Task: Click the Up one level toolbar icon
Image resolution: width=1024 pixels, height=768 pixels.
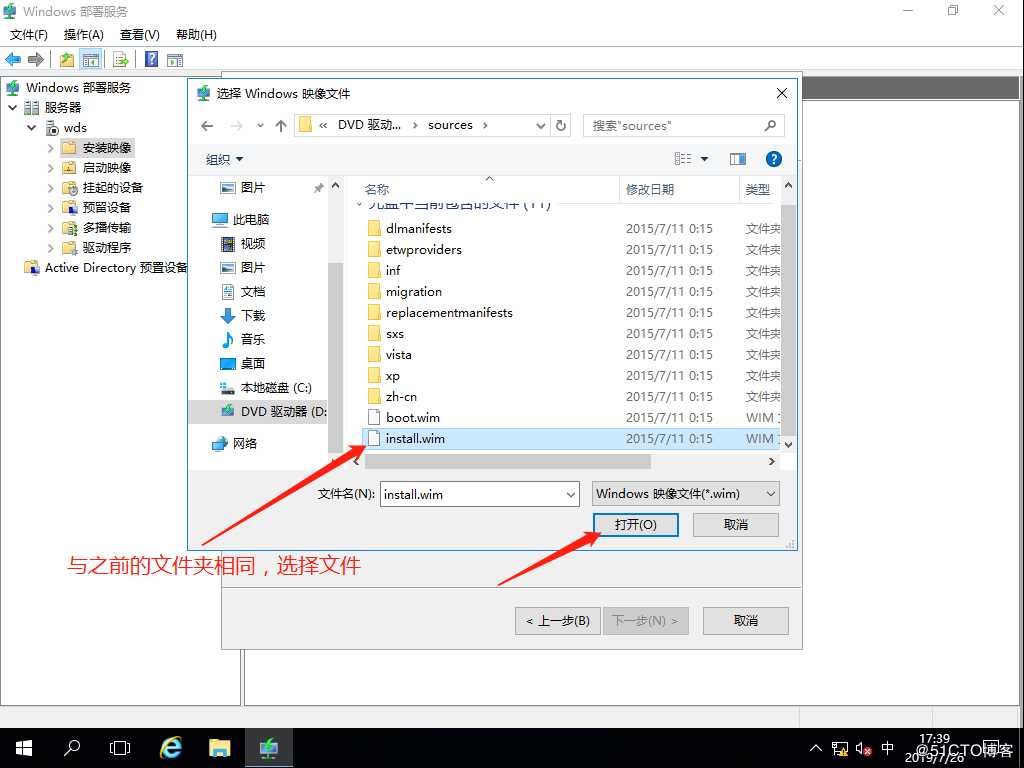Action: tap(67, 59)
